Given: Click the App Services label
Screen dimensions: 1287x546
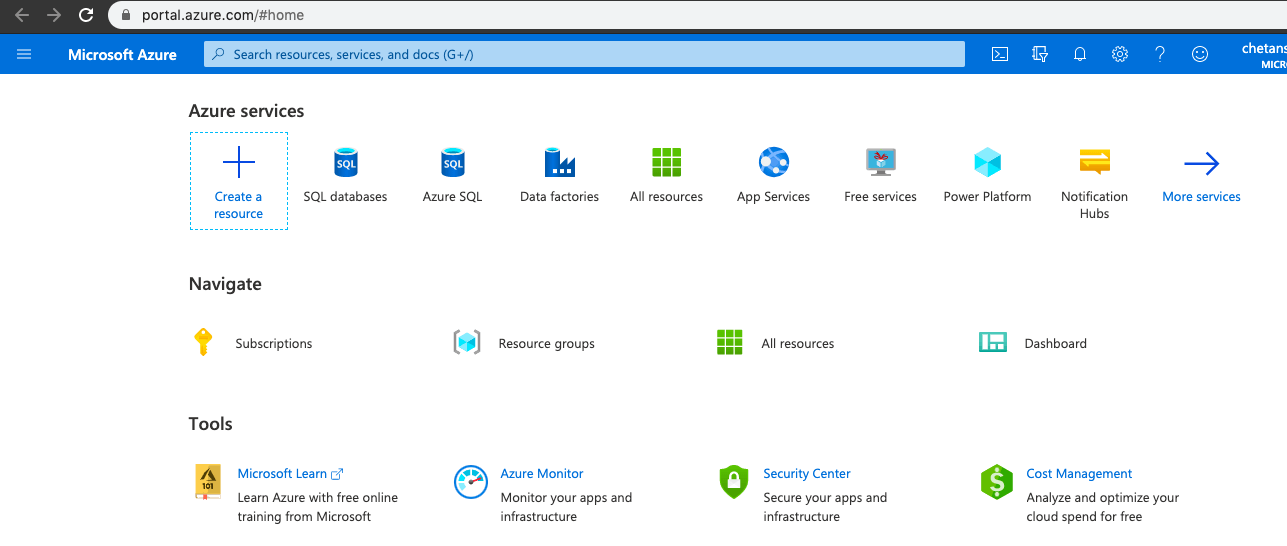Looking at the screenshot, I should point(774,197).
